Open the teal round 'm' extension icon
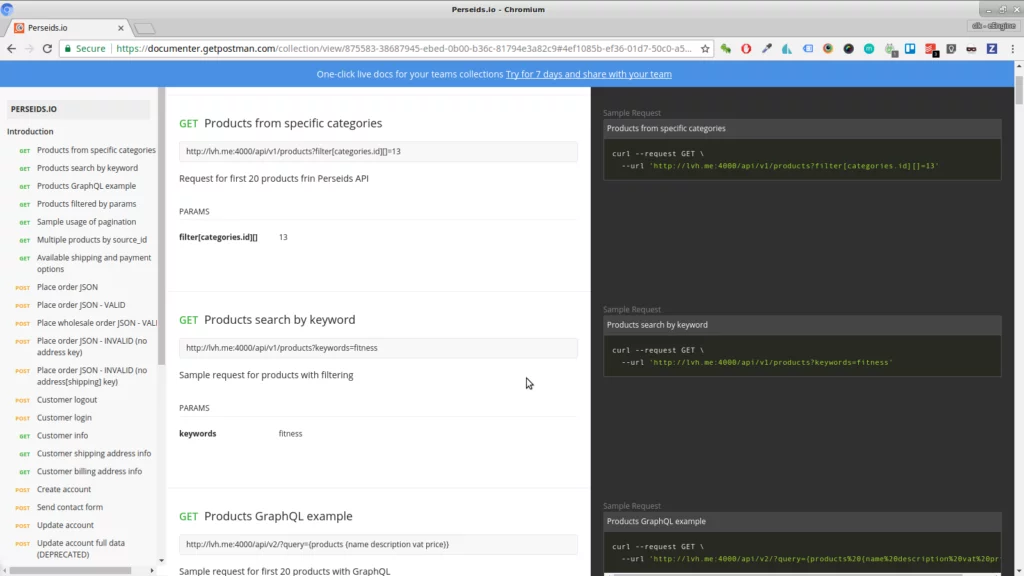Image resolution: width=1024 pixels, height=576 pixels. point(869,48)
